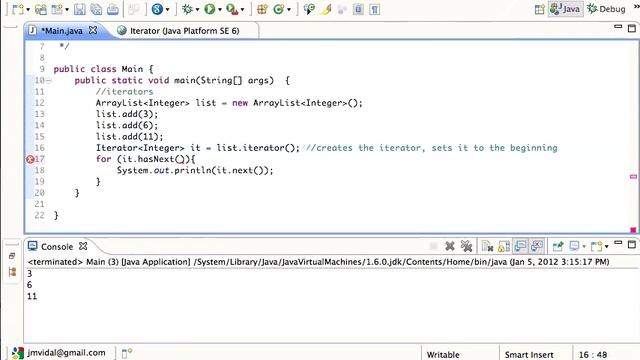Screen dimensions: 640x360
Task: Open Display Selected Console dropdown arrow
Action: point(584,247)
